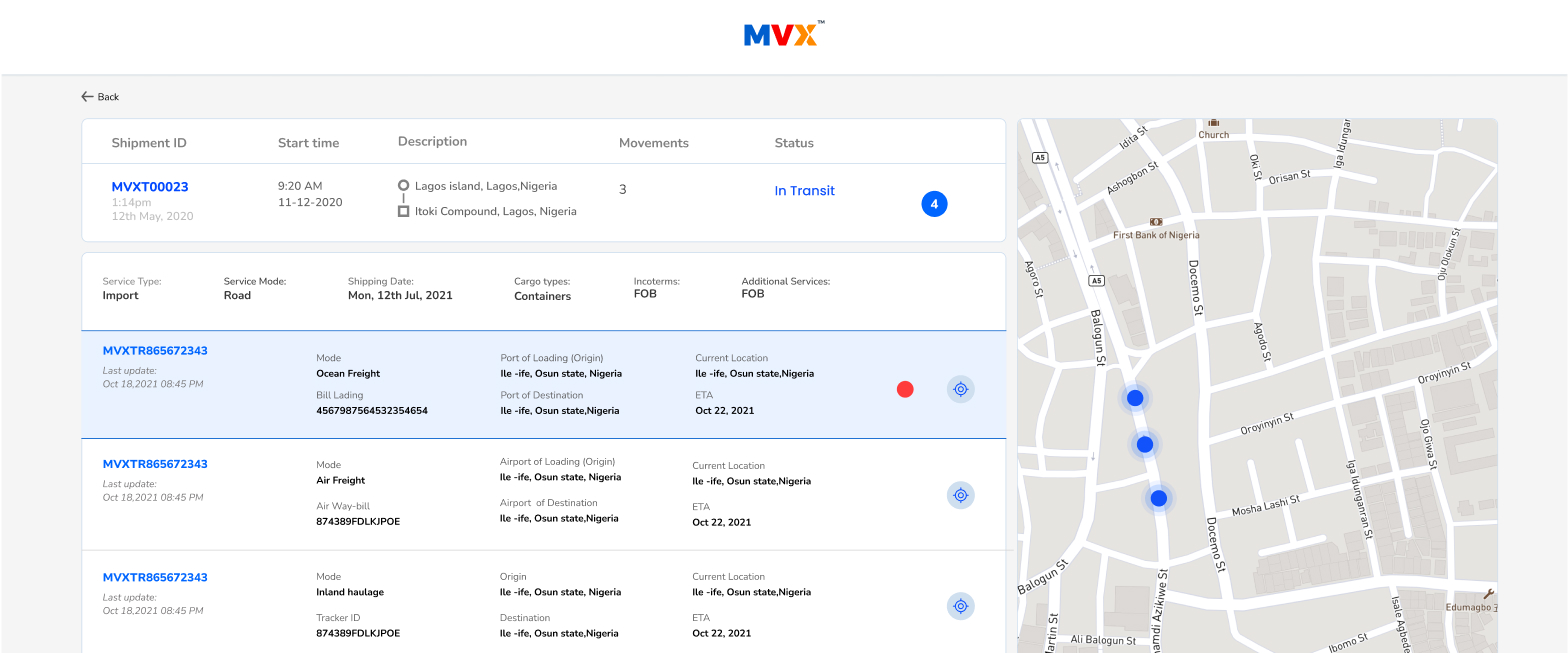The width and height of the screenshot is (1568, 653).
Task: Select the bottom blue map location marker
Action: 1158,498
